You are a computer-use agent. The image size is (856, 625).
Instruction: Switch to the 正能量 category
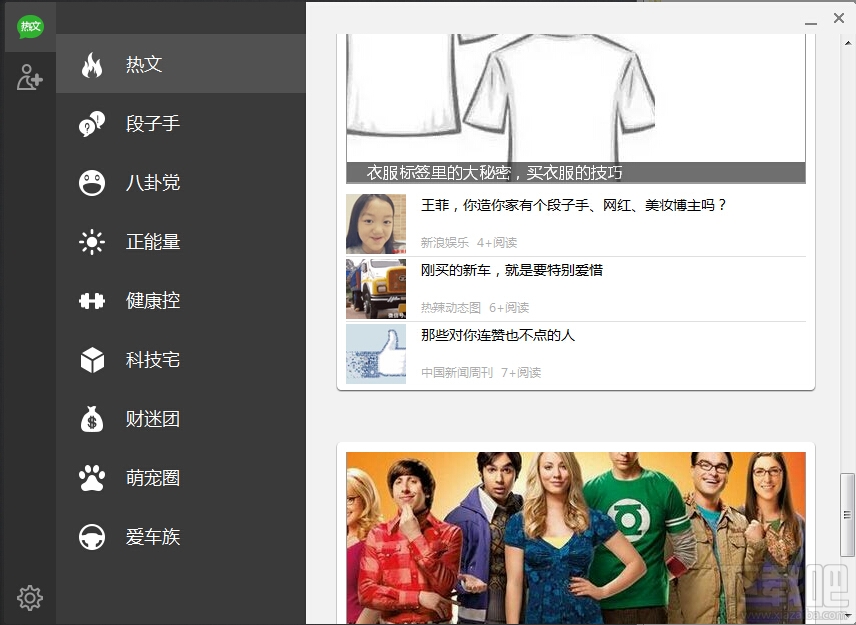(153, 241)
